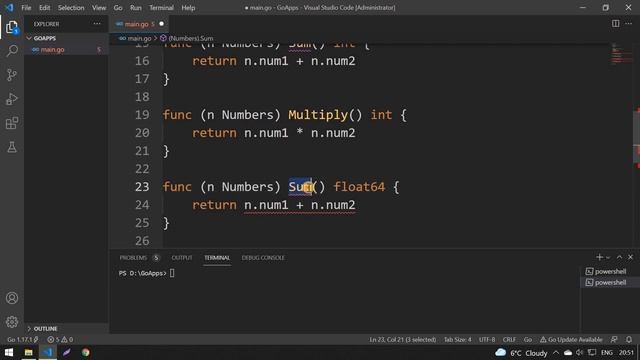Switch to the Output panel tab

182,258
